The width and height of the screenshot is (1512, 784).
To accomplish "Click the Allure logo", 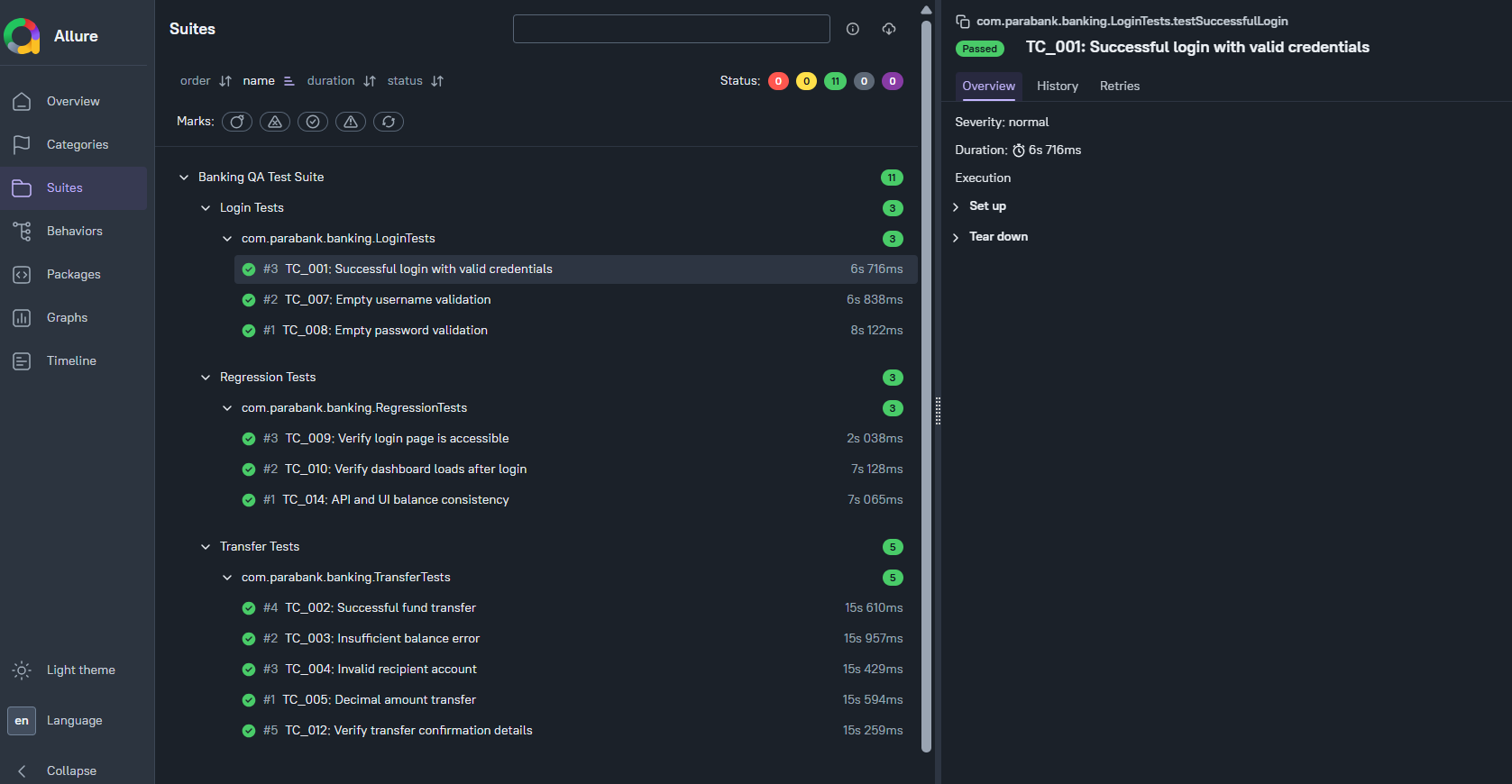I will click(23, 36).
